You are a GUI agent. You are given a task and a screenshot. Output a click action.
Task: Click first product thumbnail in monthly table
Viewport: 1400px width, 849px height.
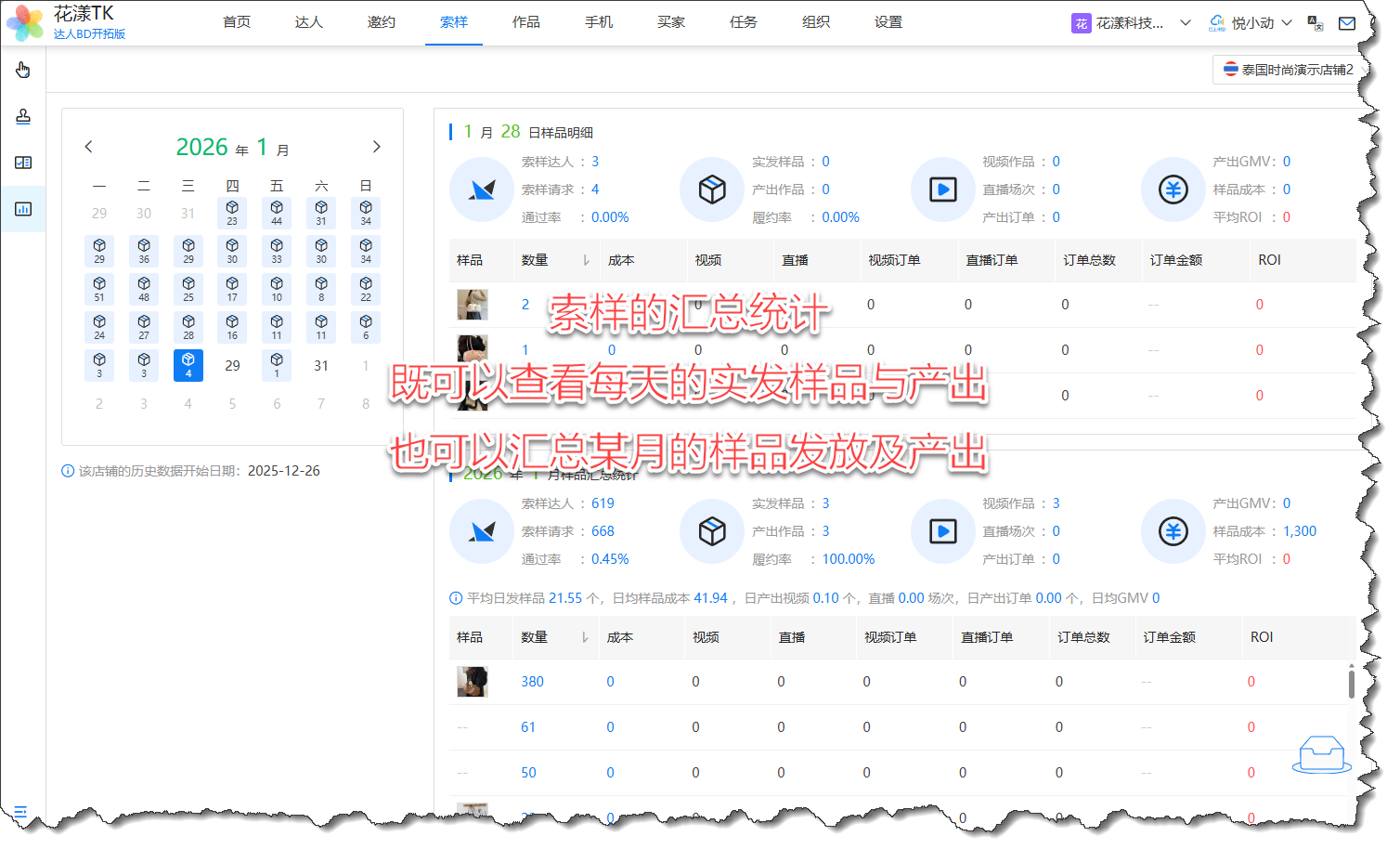pos(473,682)
